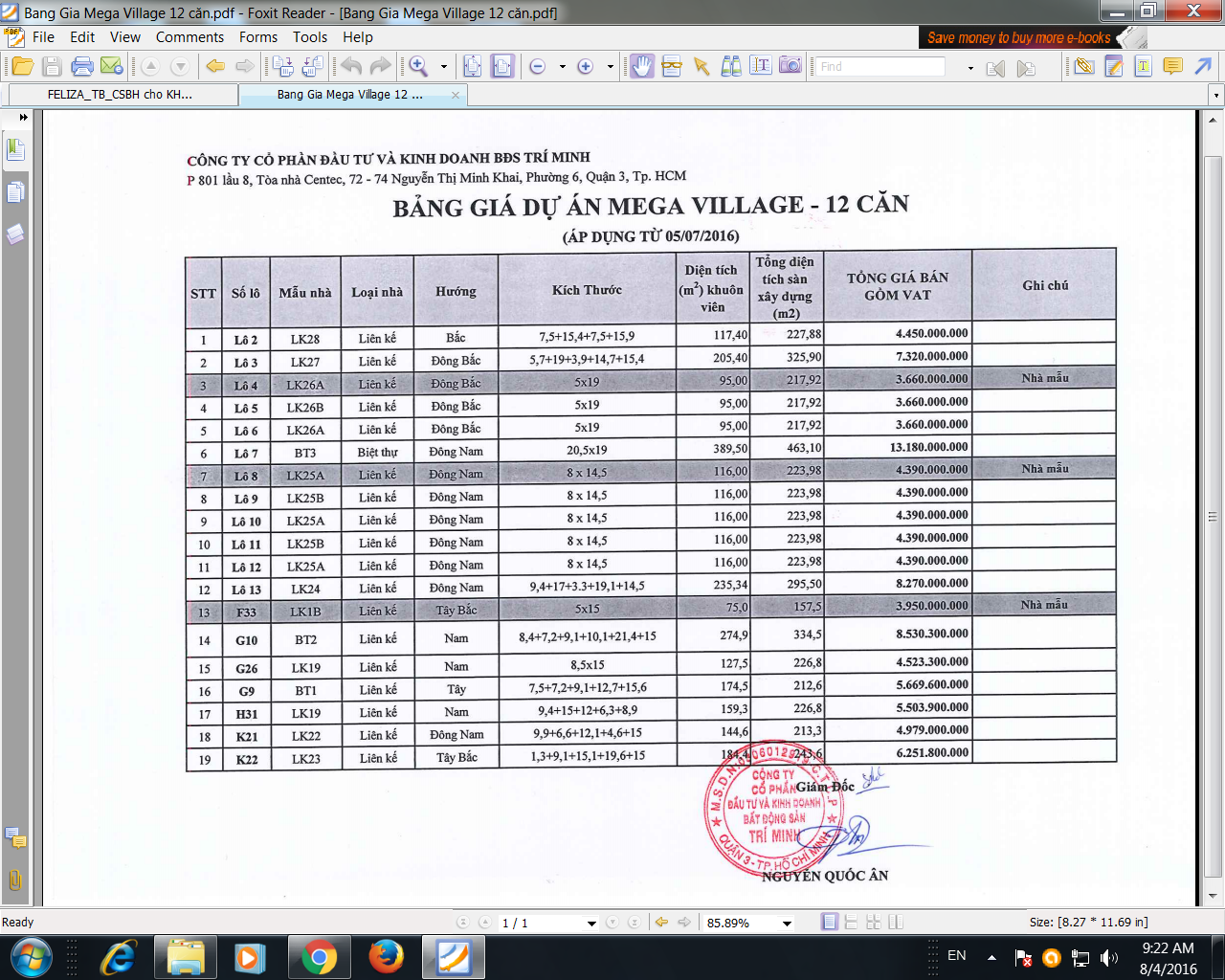Click the Zoom In plus button
This screenshot has width=1225, height=980.
586,66
